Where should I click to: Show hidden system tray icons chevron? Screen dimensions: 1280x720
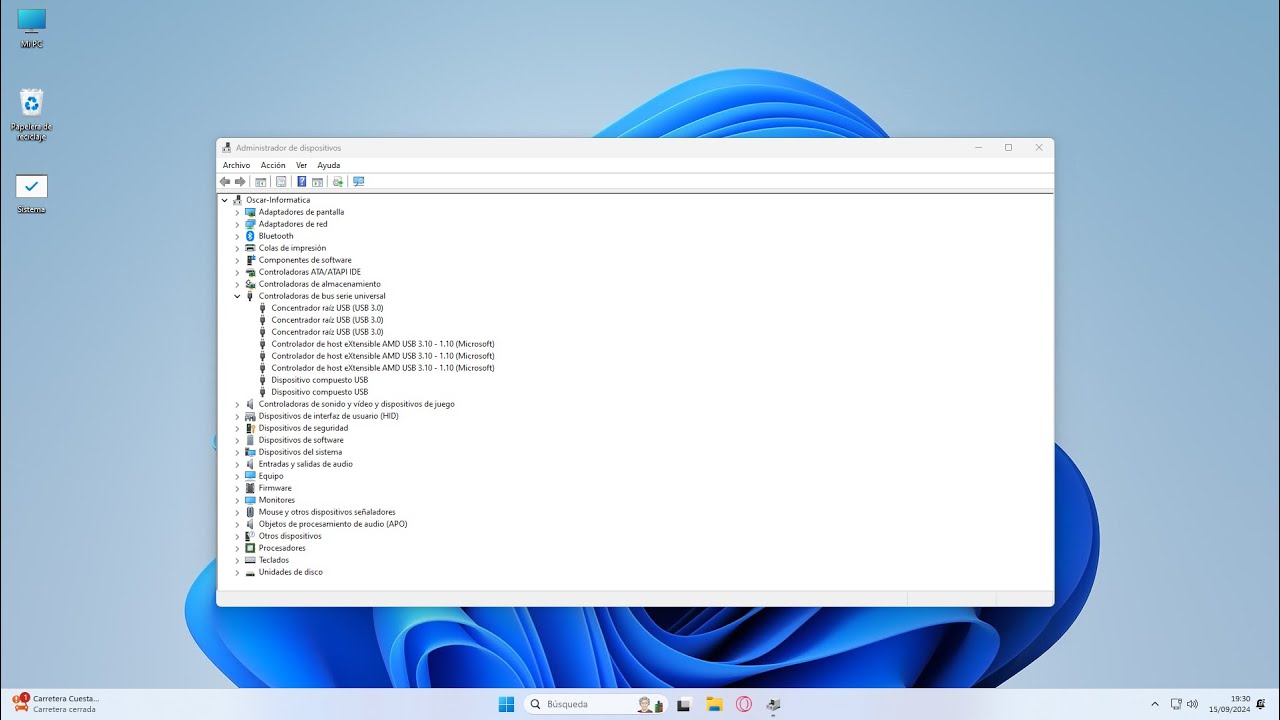1155,704
